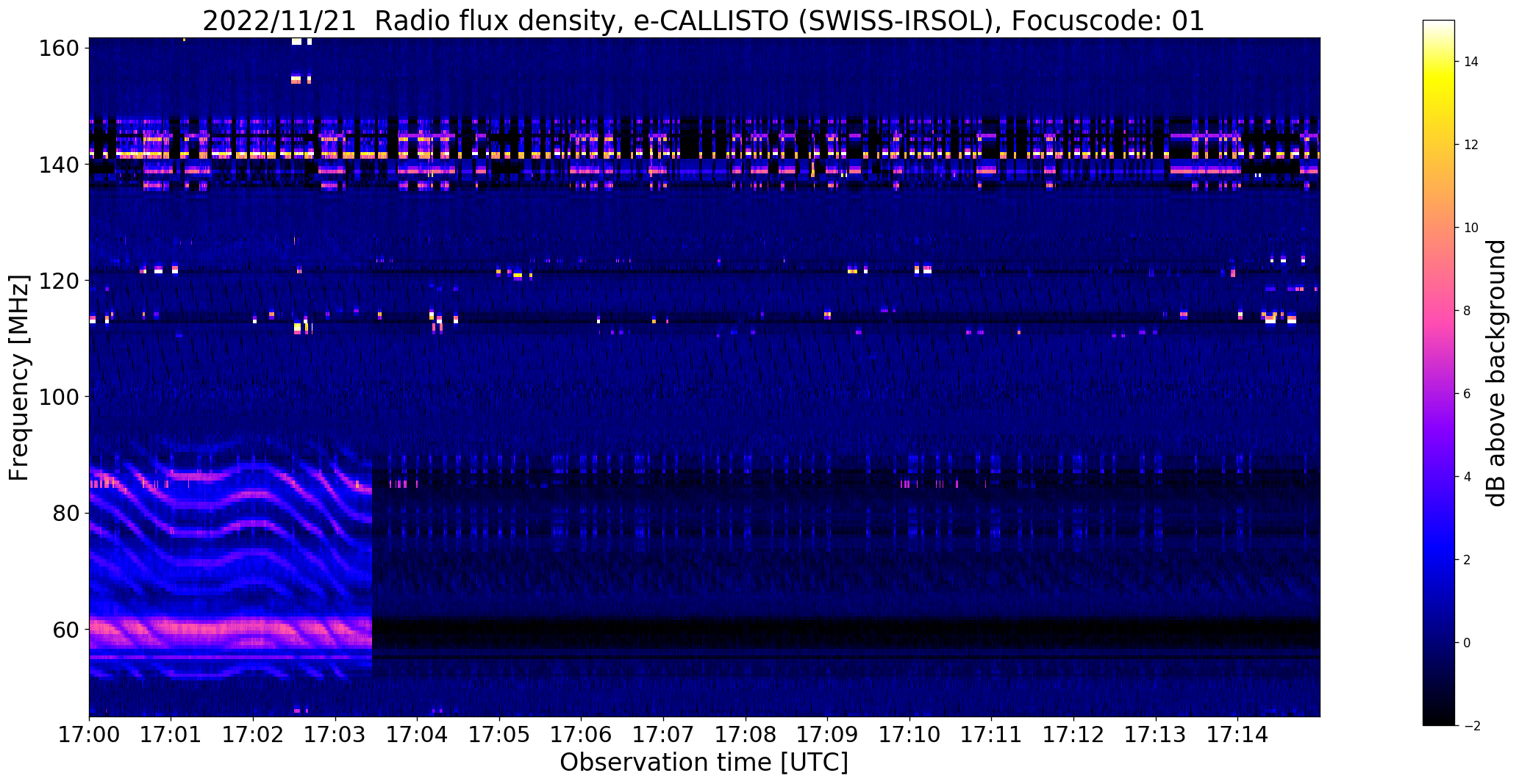1519x784 pixels.
Task: Click the 17:07 time tick label
Action: coord(664,734)
